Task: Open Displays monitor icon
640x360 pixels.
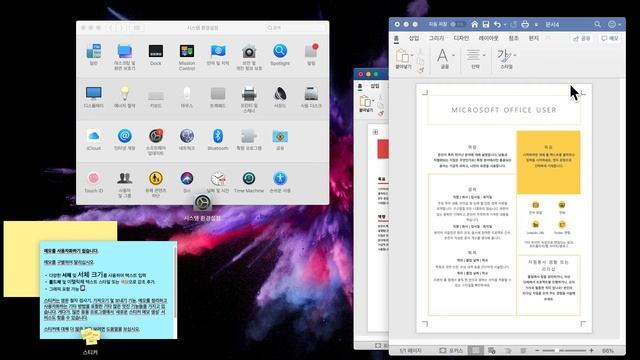Action: (x=93, y=93)
